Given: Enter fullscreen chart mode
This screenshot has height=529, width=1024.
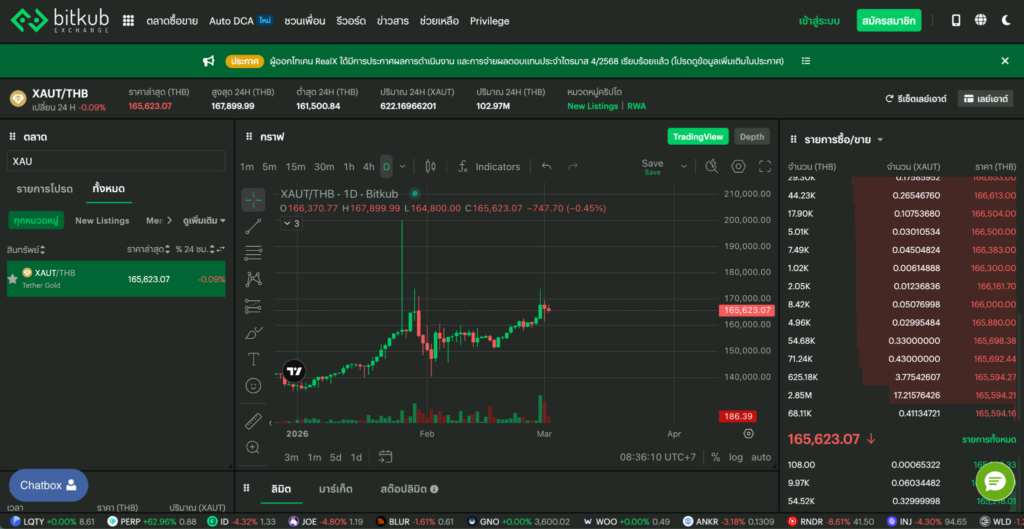Looking at the screenshot, I should point(765,166).
